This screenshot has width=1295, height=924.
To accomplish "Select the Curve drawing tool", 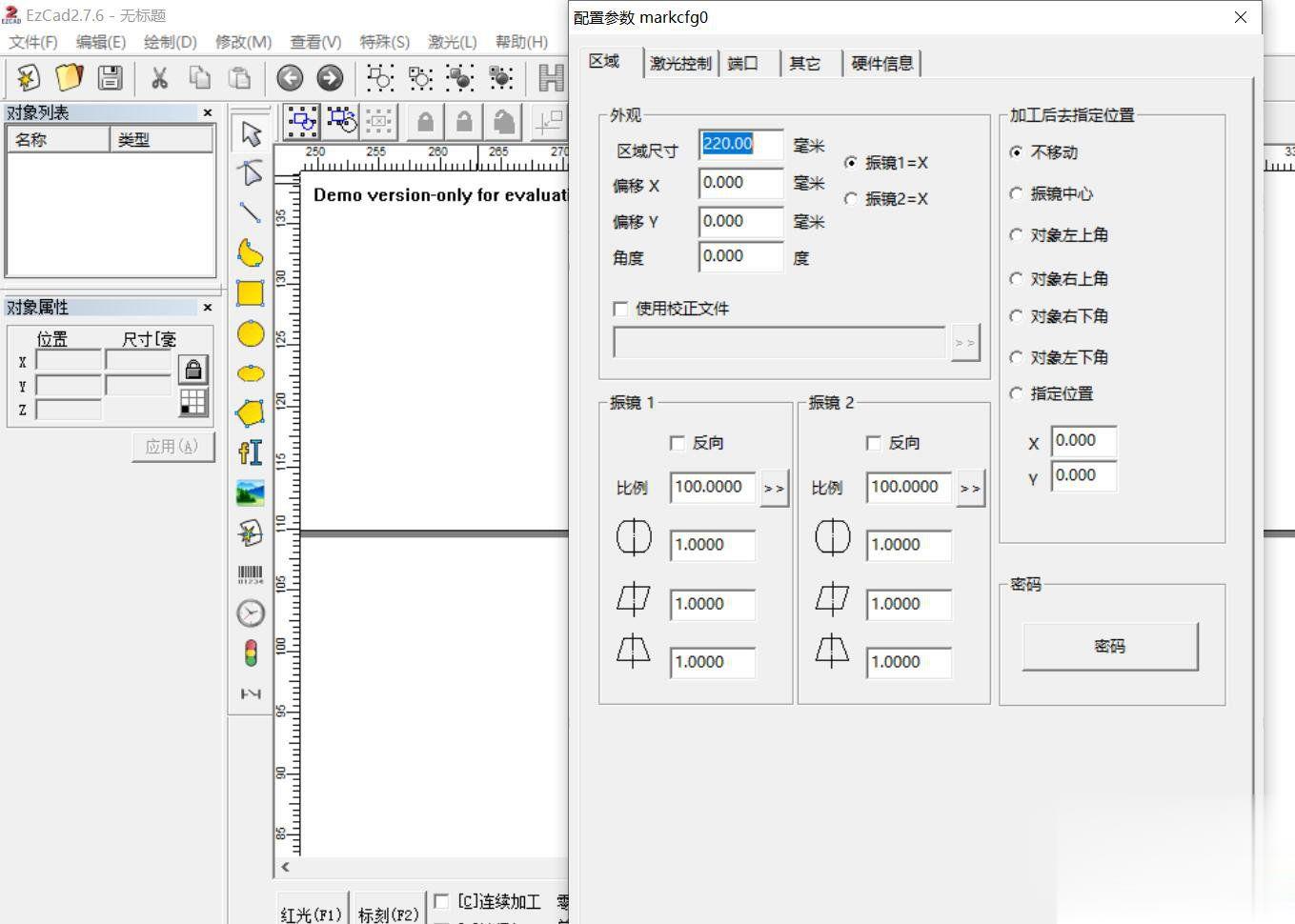I will pyautogui.click(x=251, y=253).
